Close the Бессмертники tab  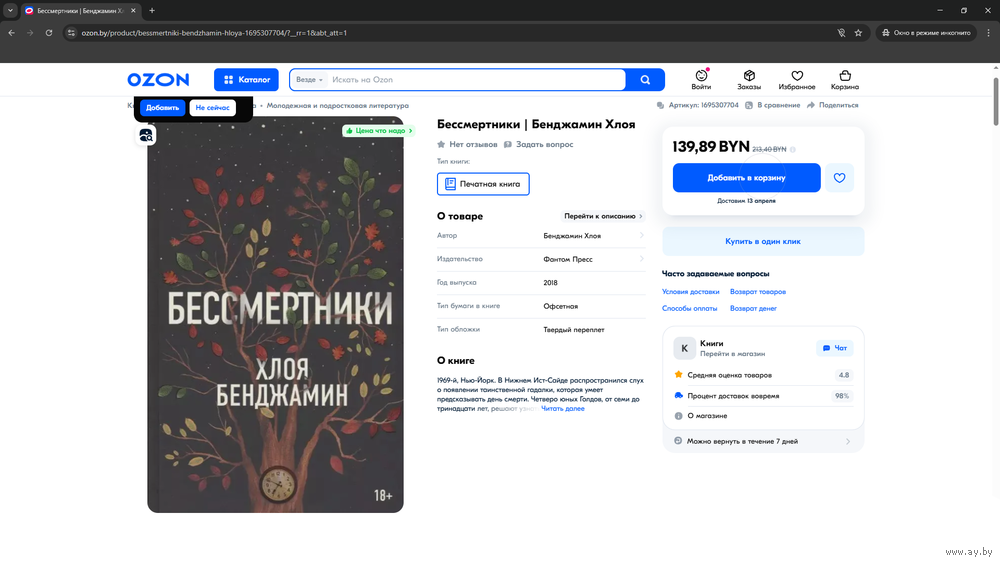(x=133, y=10)
